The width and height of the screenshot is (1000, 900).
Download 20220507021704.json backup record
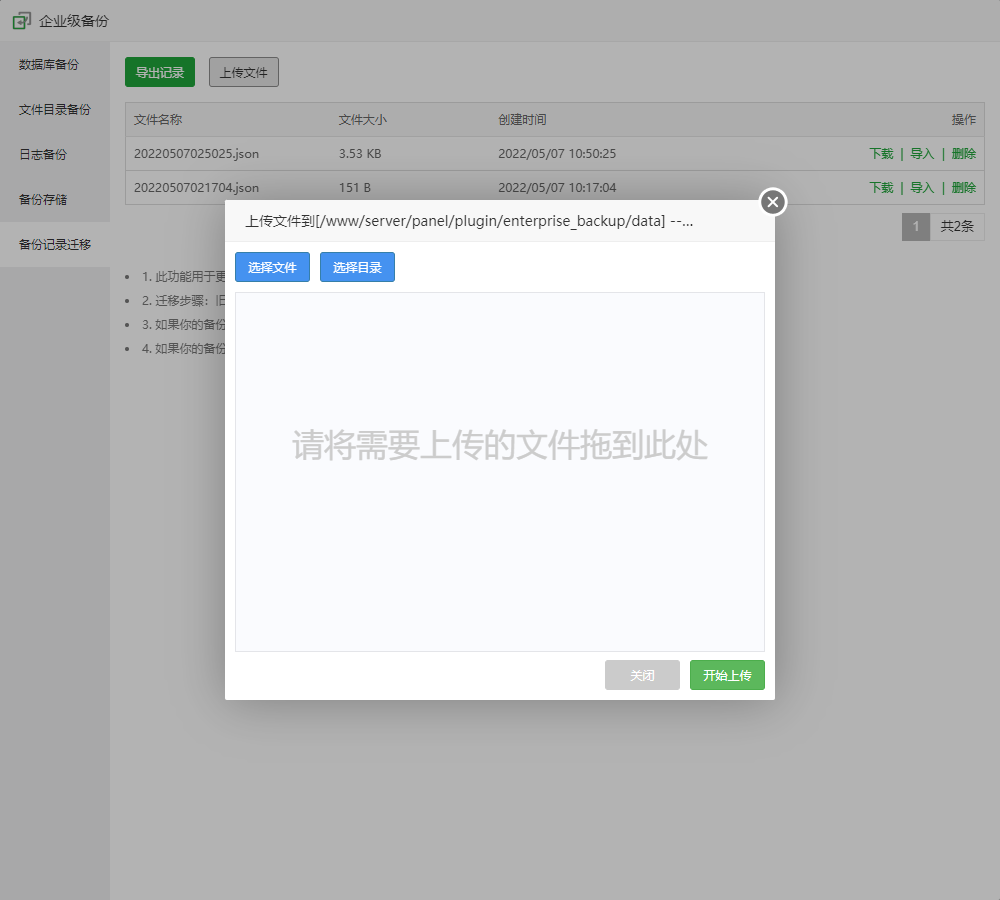[x=881, y=188]
